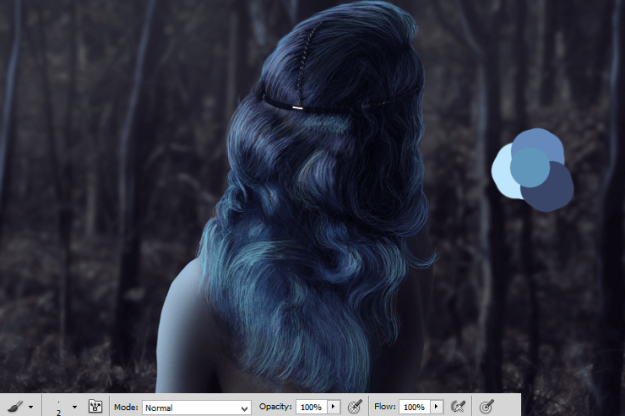
Task: Click the Brush tool preset icon
Action: pos(15,407)
